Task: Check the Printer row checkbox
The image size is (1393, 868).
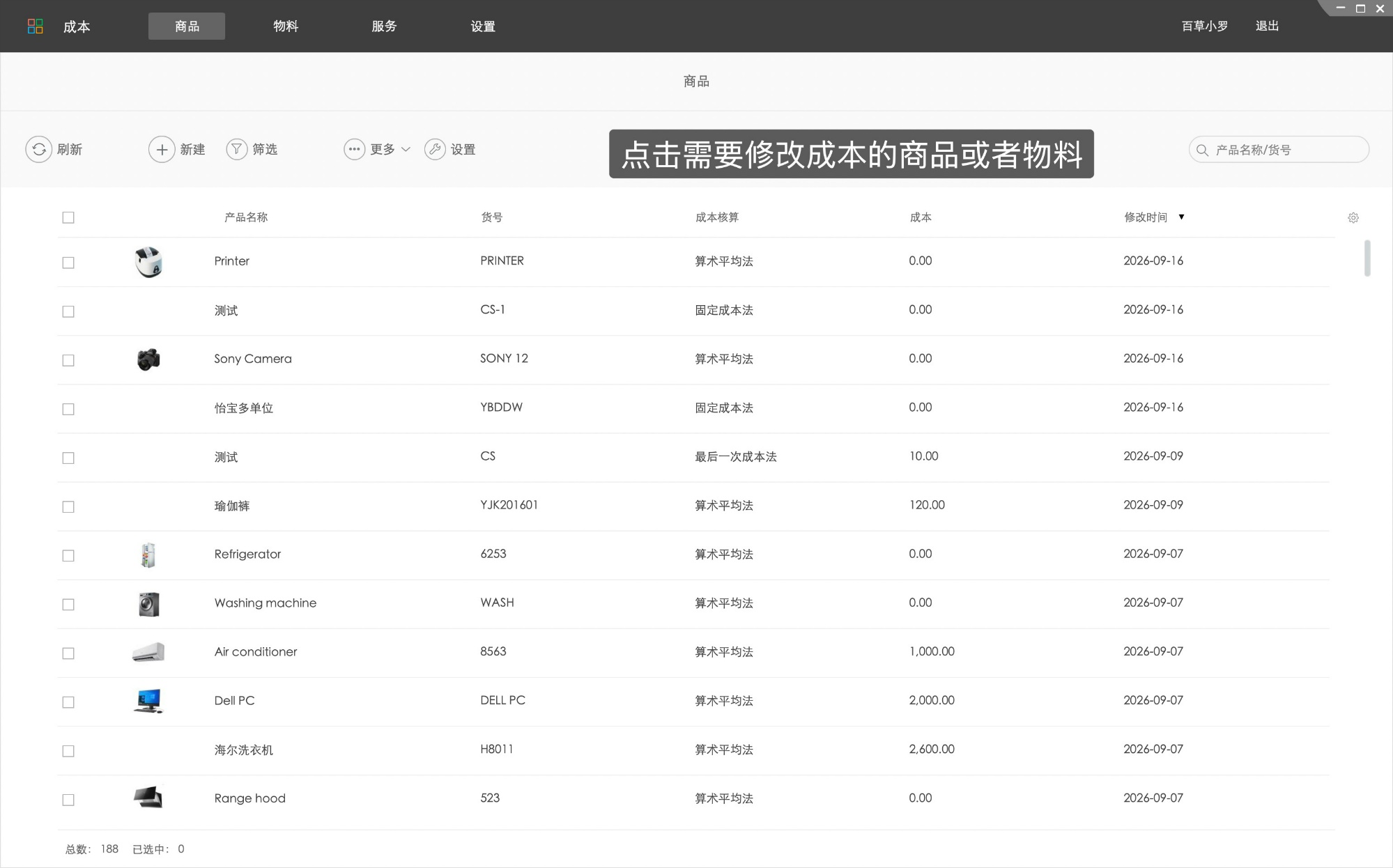Action: [68, 263]
